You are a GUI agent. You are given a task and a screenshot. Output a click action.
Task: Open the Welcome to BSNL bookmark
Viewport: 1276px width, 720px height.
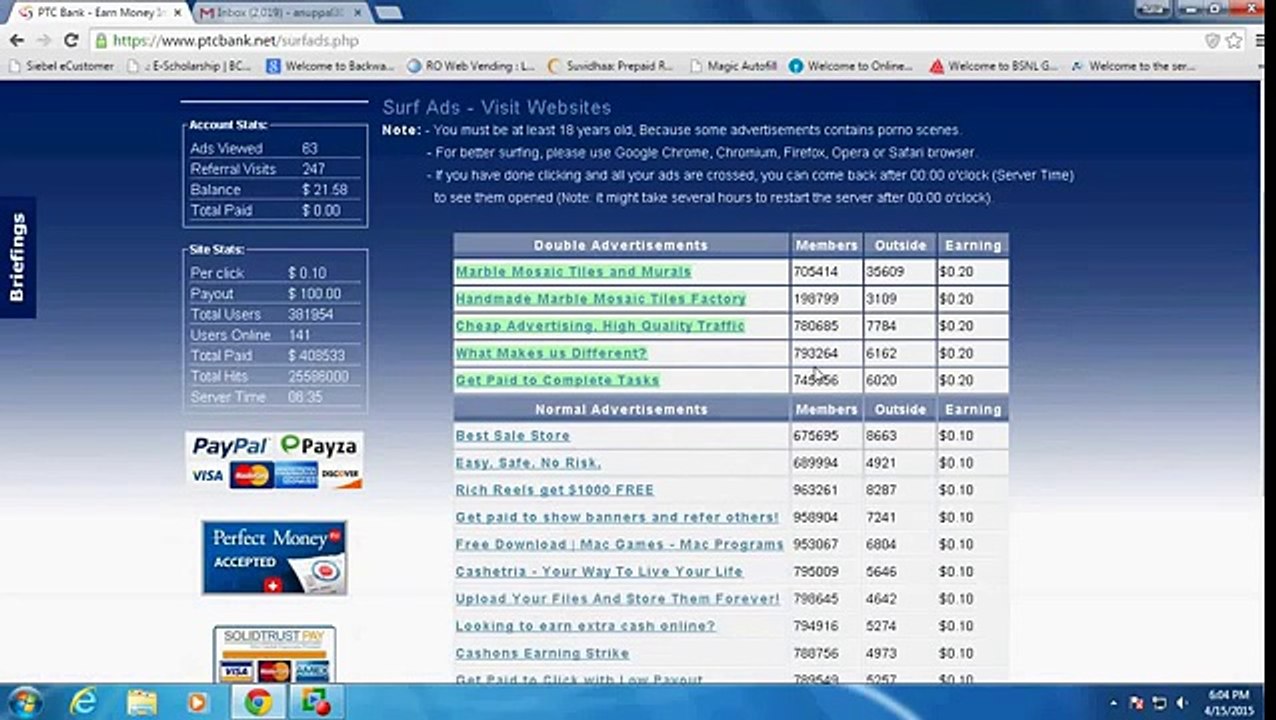coord(993,66)
